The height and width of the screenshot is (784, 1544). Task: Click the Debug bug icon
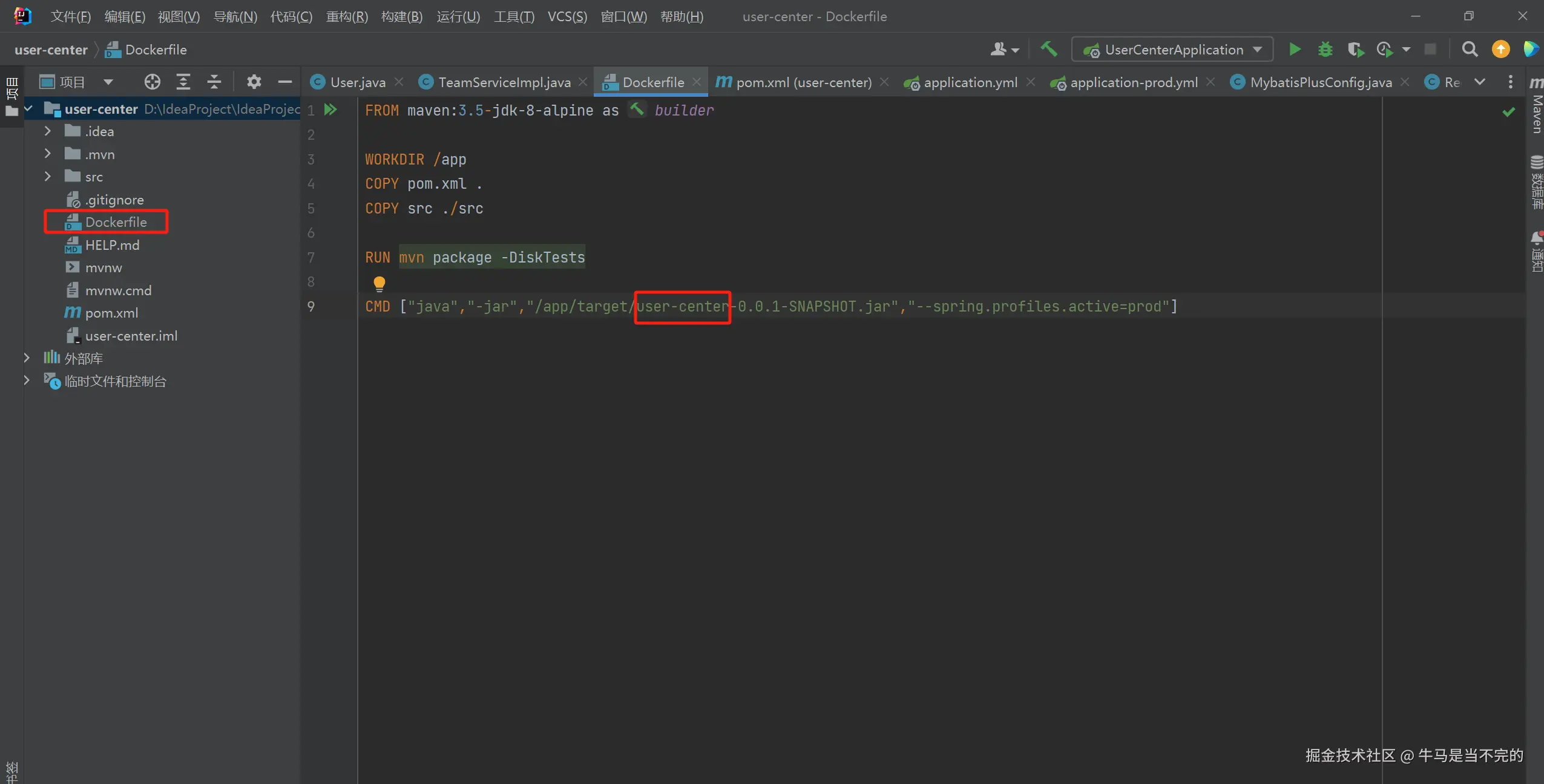[1325, 50]
